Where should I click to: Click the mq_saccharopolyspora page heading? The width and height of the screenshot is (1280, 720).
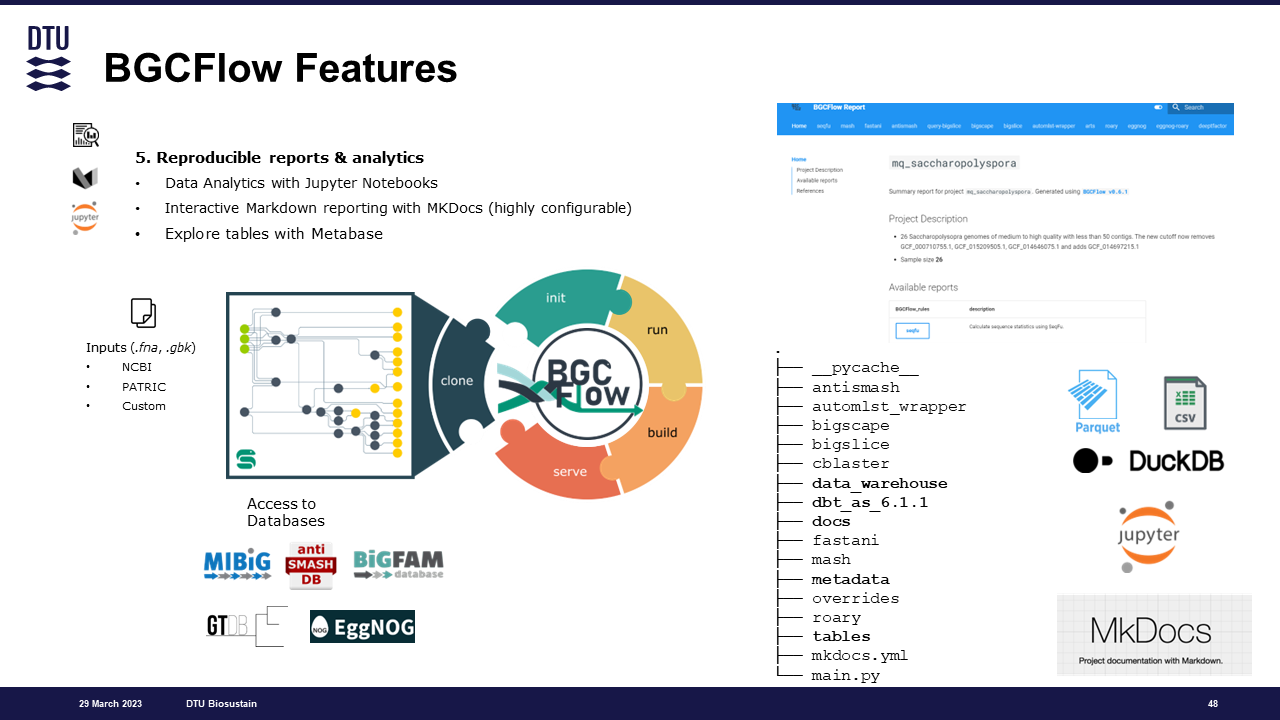(x=954, y=163)
